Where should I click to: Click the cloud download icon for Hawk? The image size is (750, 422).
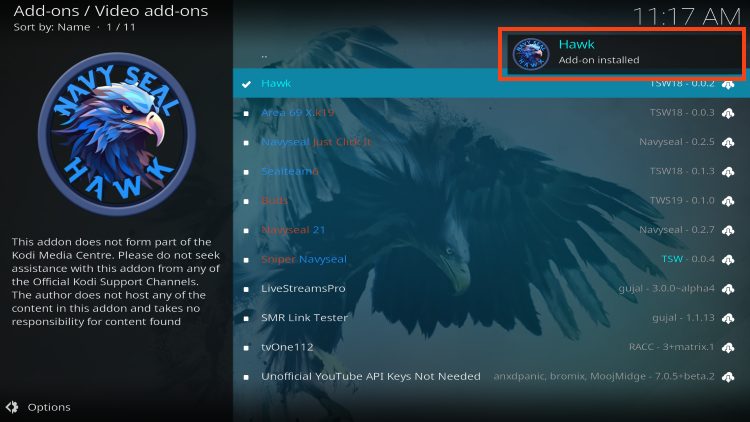(728, 85)
